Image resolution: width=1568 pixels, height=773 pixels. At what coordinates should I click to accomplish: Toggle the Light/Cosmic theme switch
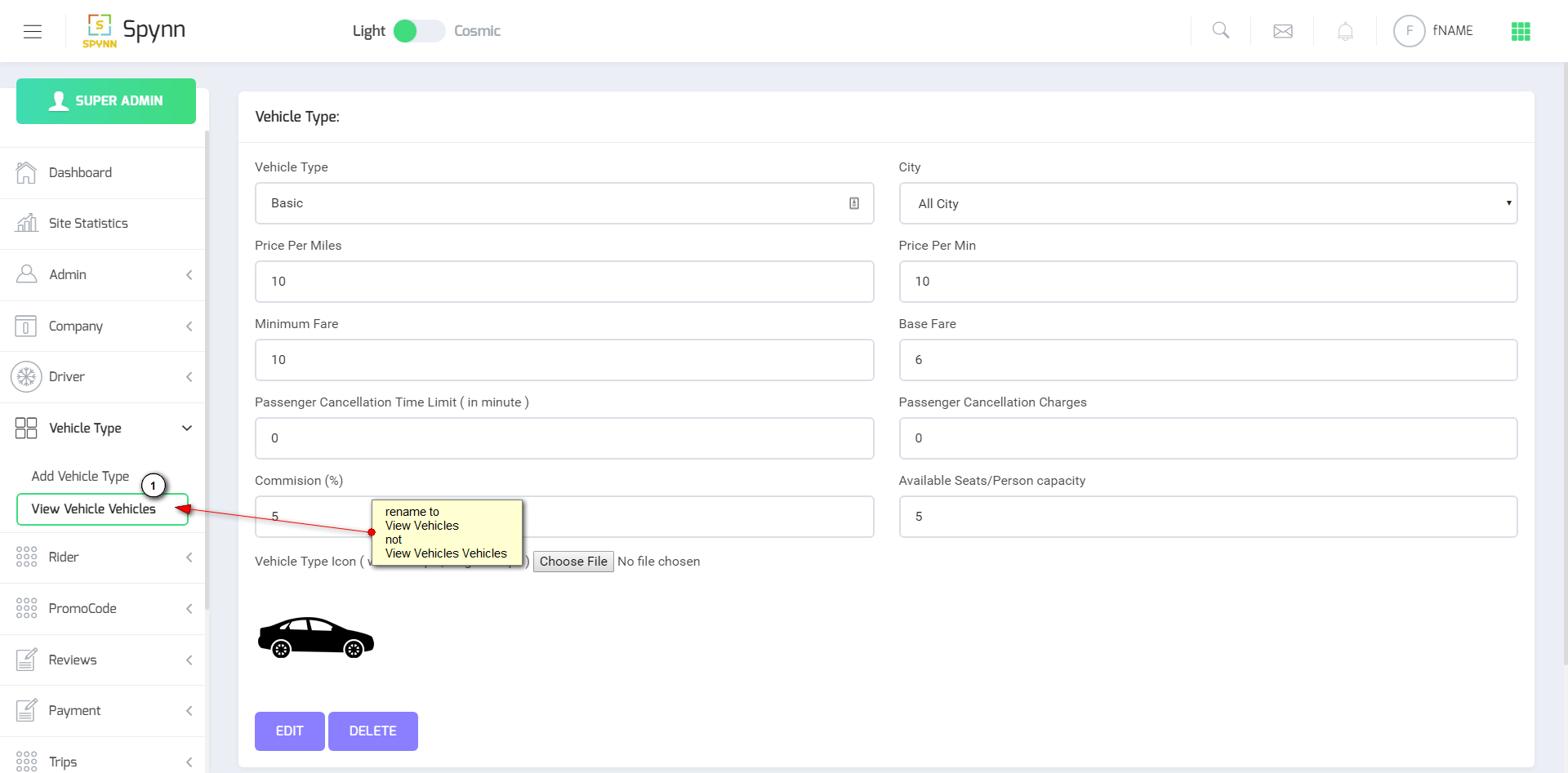[419, 31]
